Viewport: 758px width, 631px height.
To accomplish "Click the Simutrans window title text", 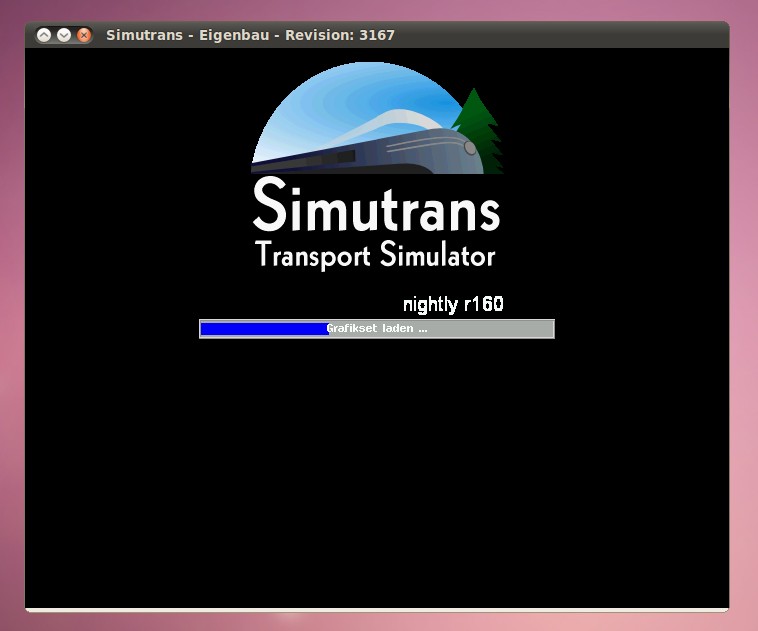I will (250, 35).
